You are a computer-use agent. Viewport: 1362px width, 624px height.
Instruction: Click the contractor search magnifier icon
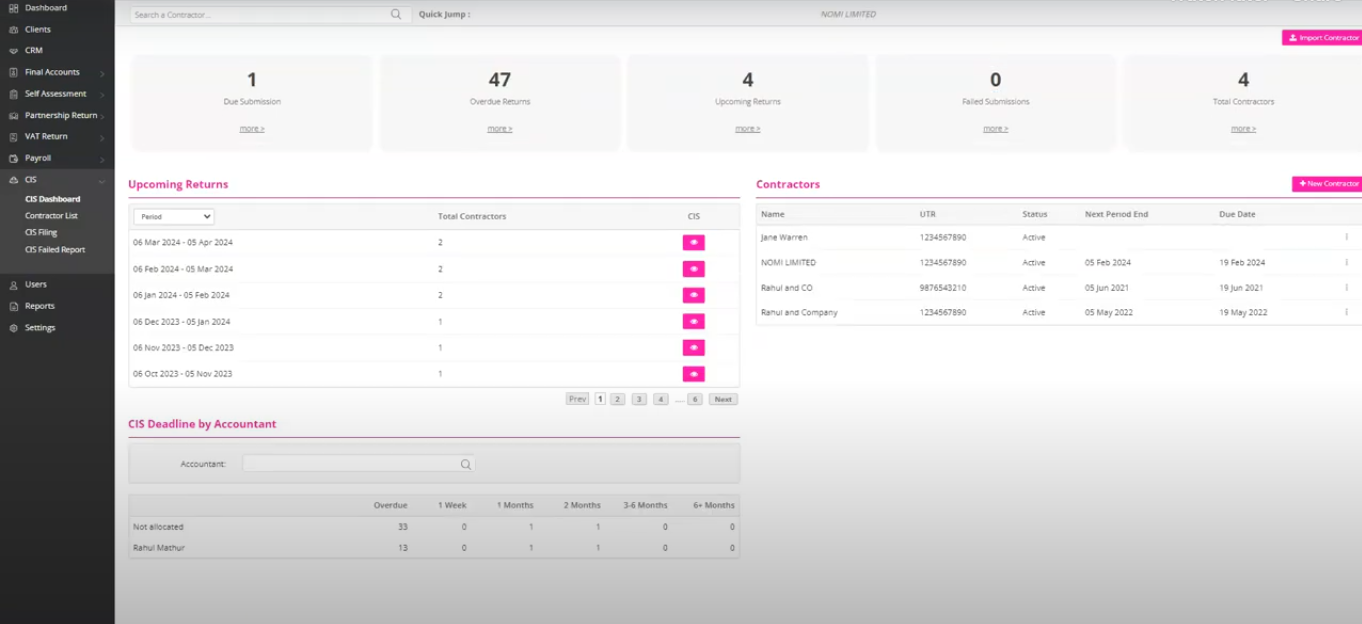396,15
